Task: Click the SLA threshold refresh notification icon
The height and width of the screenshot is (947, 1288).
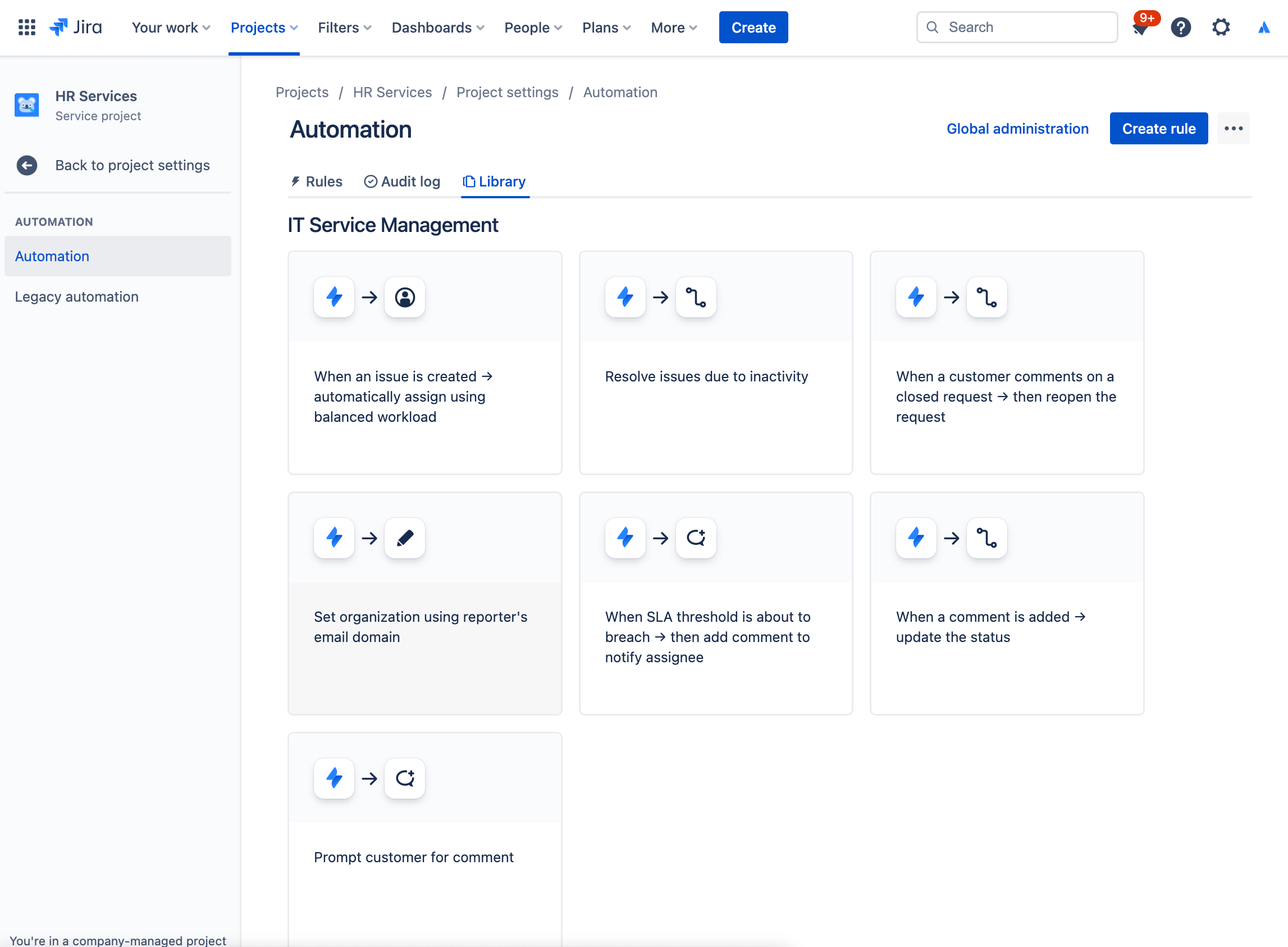Action: coord(696,537)
